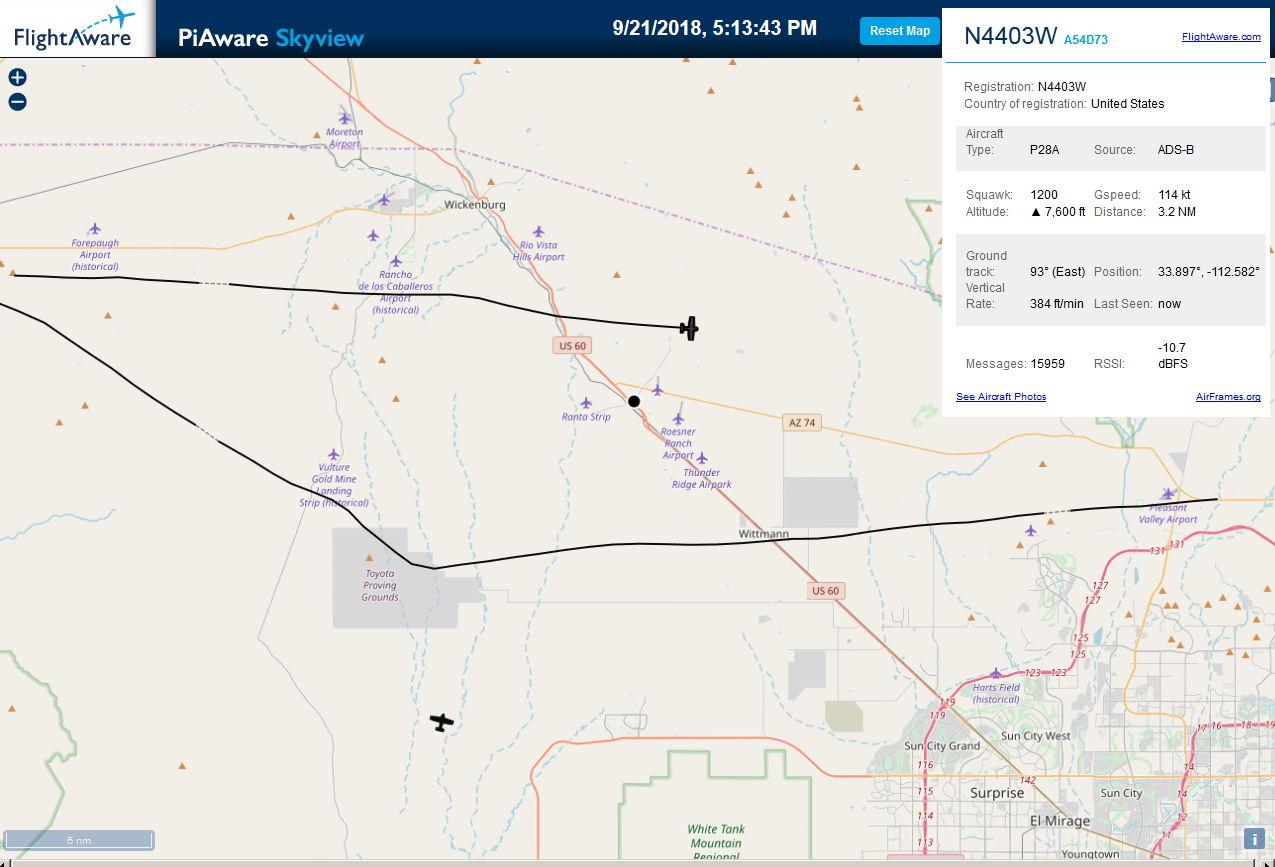Click Harts Field airport icon
The height and width of the screenshot is (867, 1275).
(x=996, y=673)
